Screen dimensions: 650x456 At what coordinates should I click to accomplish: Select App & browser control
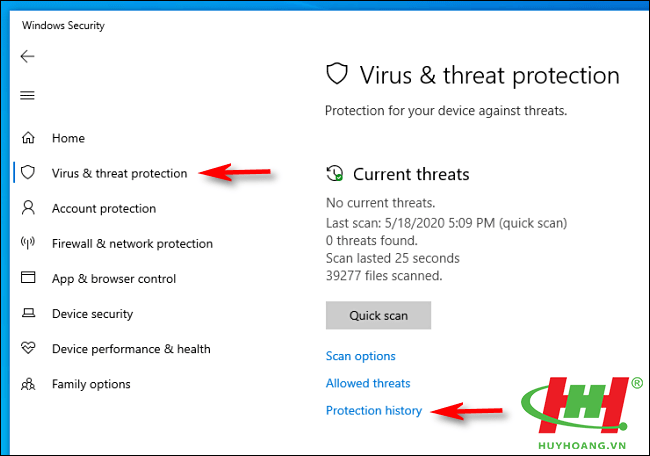click(x=114, y=279)
